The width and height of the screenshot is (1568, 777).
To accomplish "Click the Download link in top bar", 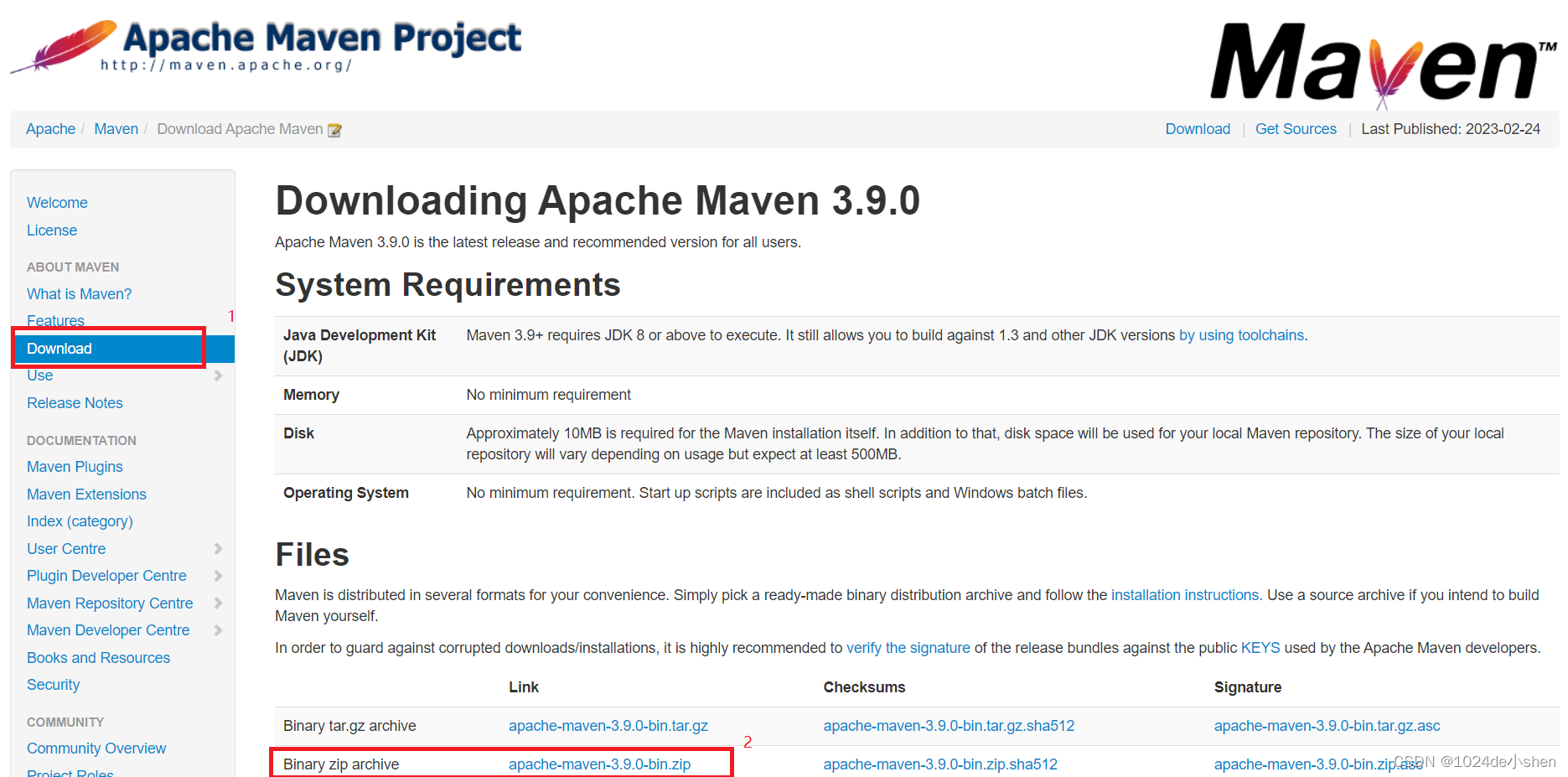I will pyautogui.click(x=1198, y=129).
